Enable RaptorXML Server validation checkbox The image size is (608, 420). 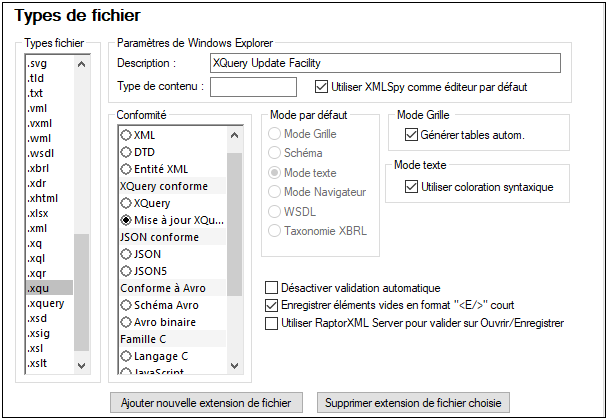272,323
